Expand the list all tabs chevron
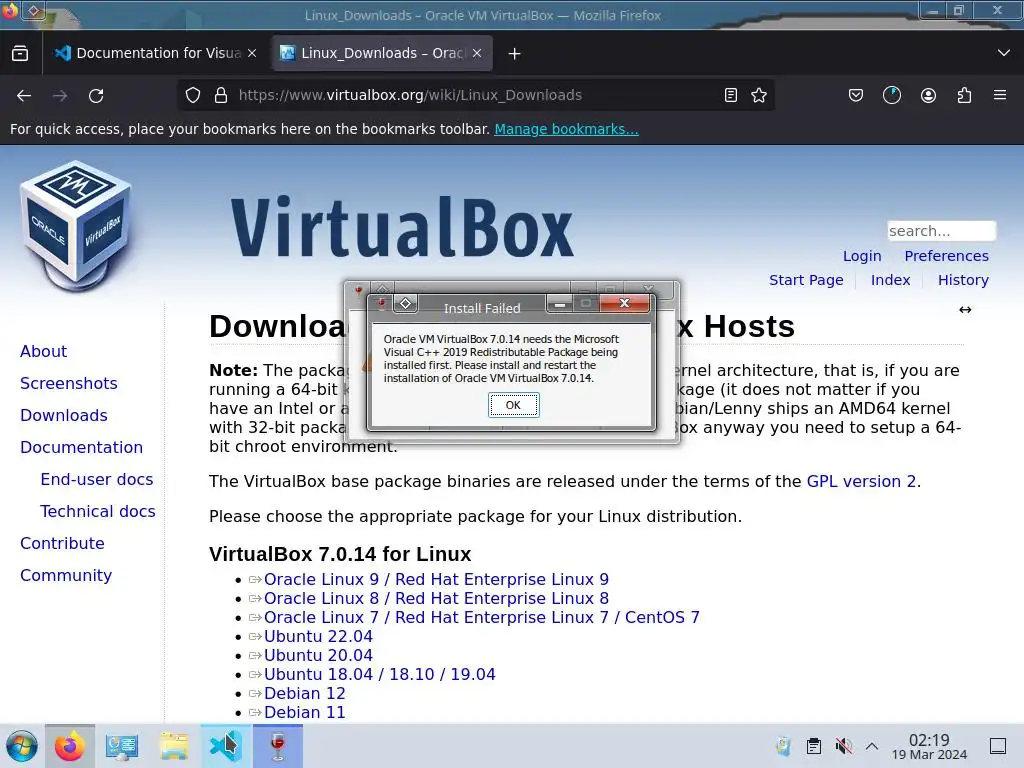The width and height of the screenshot is (1024, 768). [x=1004, y=53]
